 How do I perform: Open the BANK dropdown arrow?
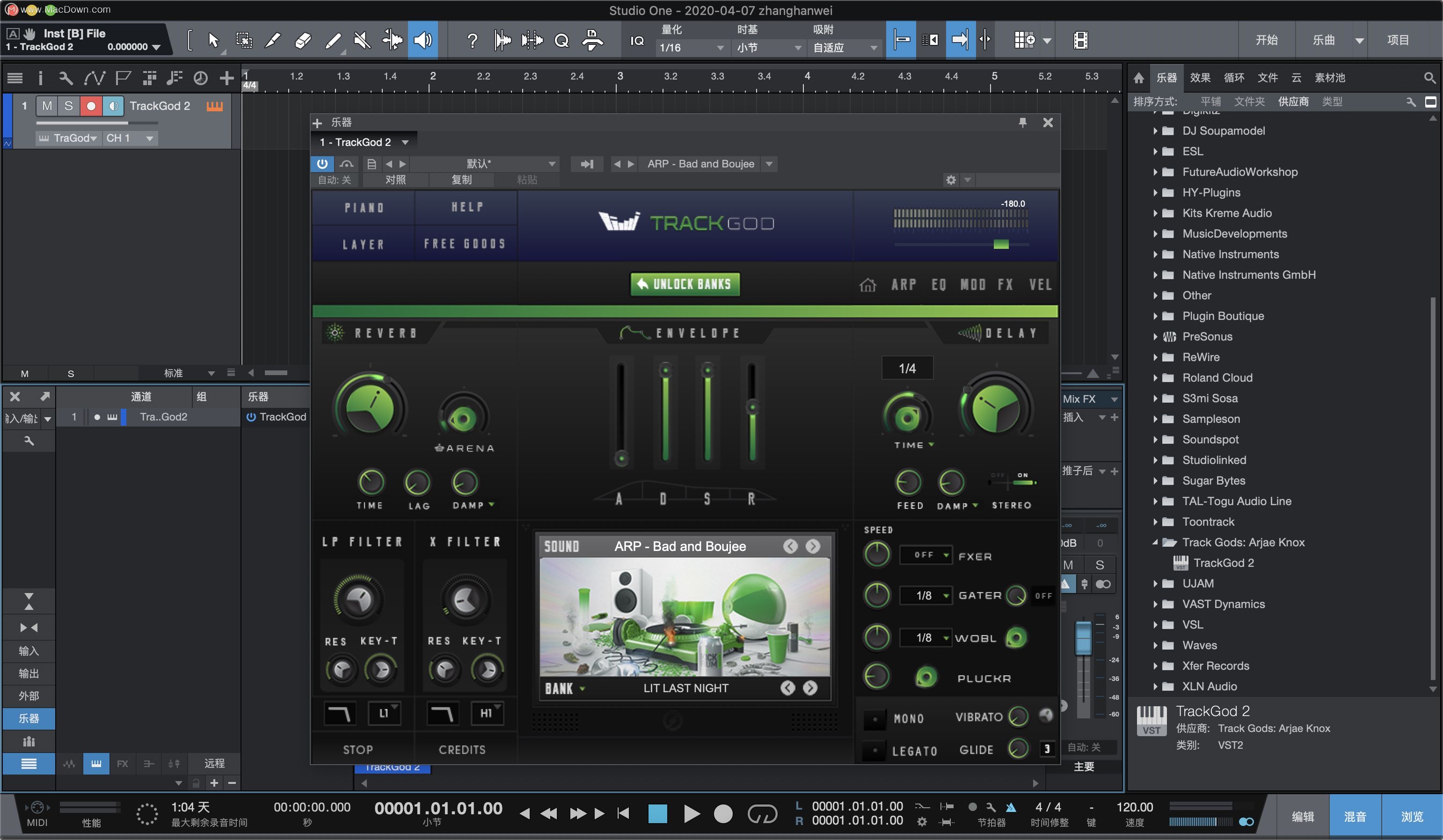pyautogui.click(x=583, y=688)
